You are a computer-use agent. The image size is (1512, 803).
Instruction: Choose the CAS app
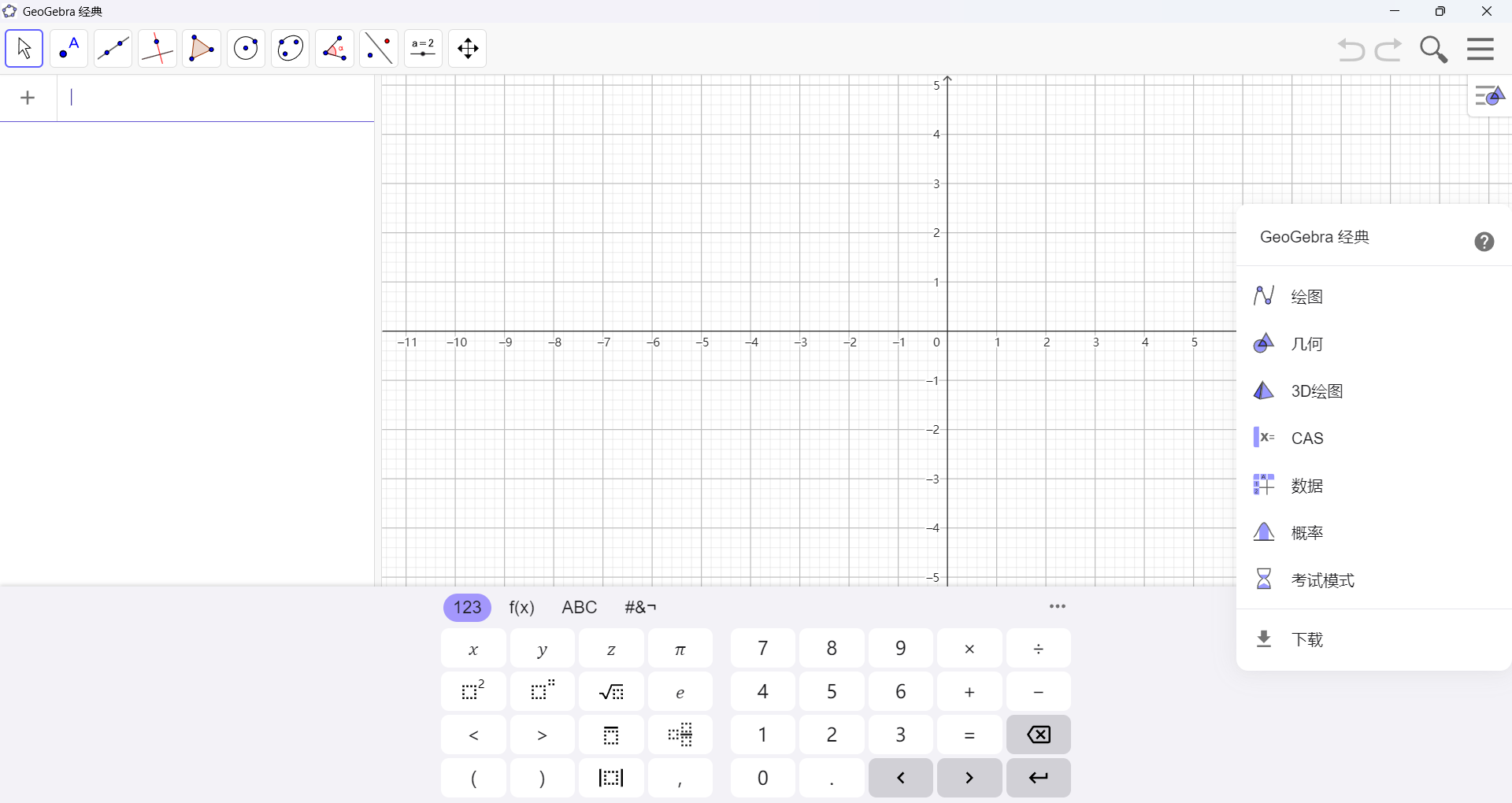(x=1373, y=439)
